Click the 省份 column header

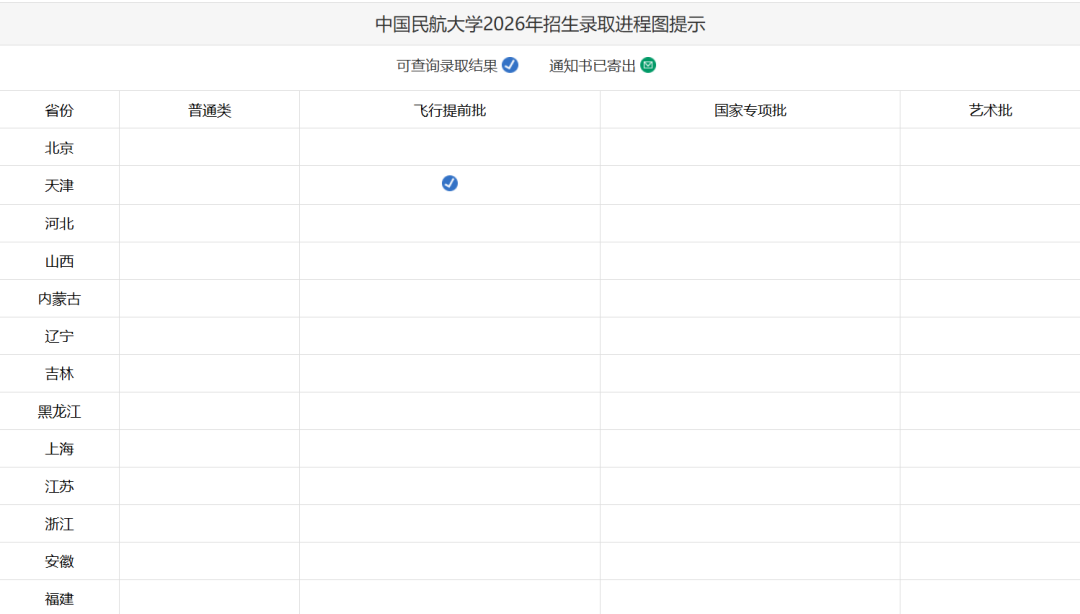click(x=59, y=110)
